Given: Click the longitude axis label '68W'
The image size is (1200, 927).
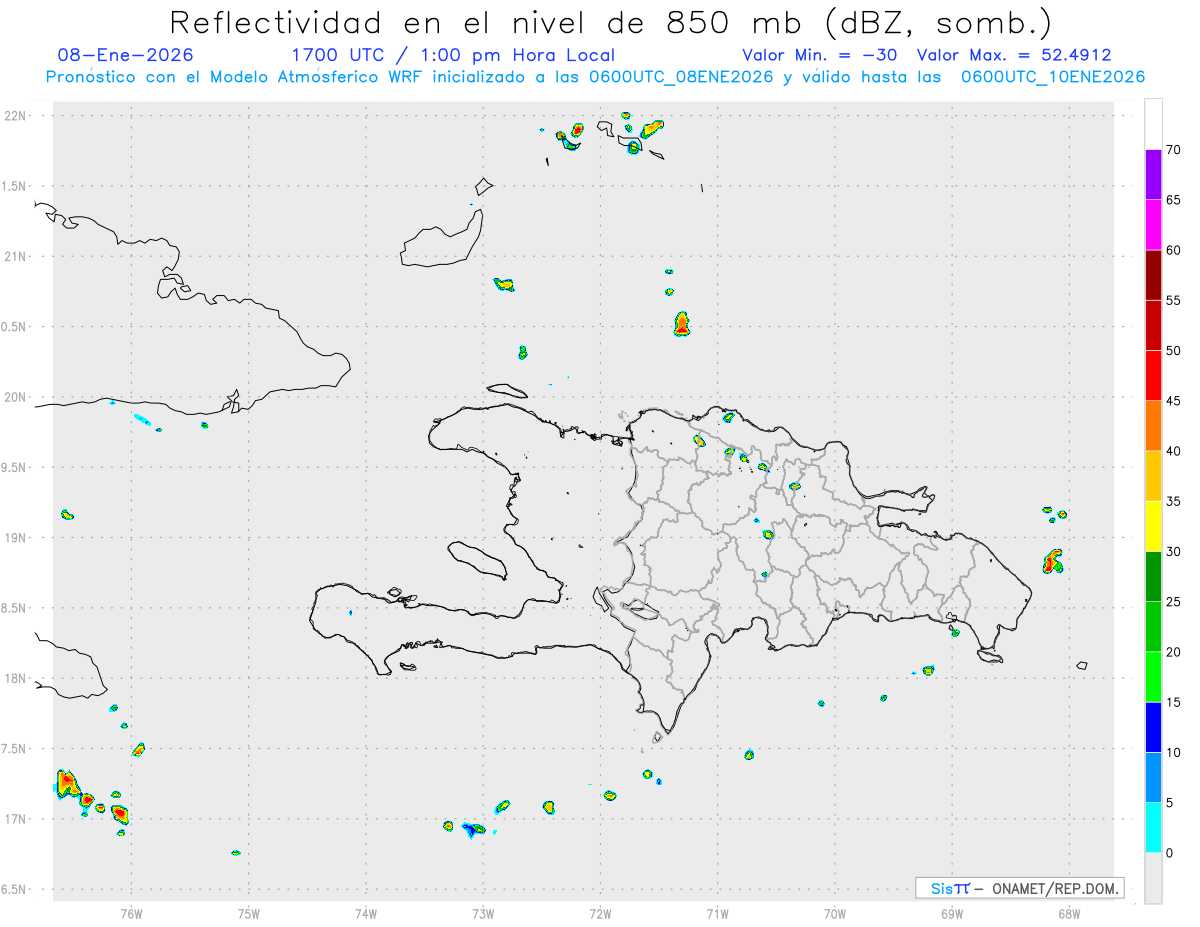Looking at the screenshot, I should (x=1069, y=913).
